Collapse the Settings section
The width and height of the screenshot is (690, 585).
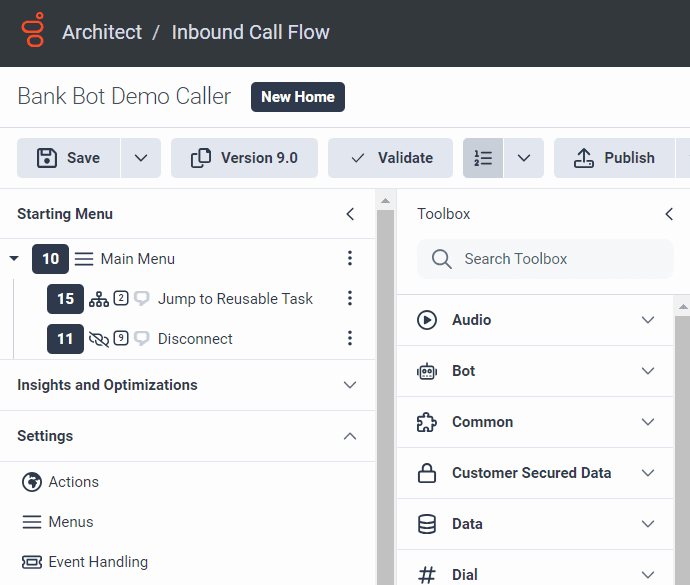(x=350, y=436)
